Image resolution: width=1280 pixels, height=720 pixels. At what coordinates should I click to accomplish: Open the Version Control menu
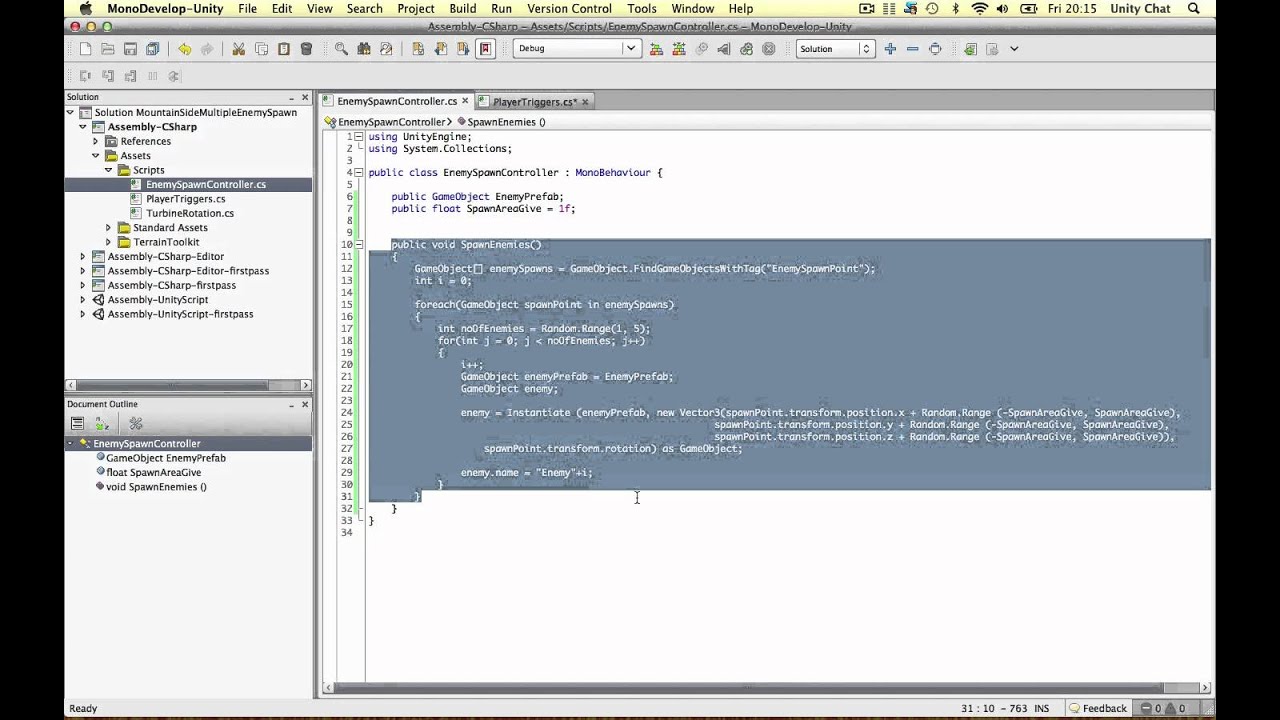[569, 9]
